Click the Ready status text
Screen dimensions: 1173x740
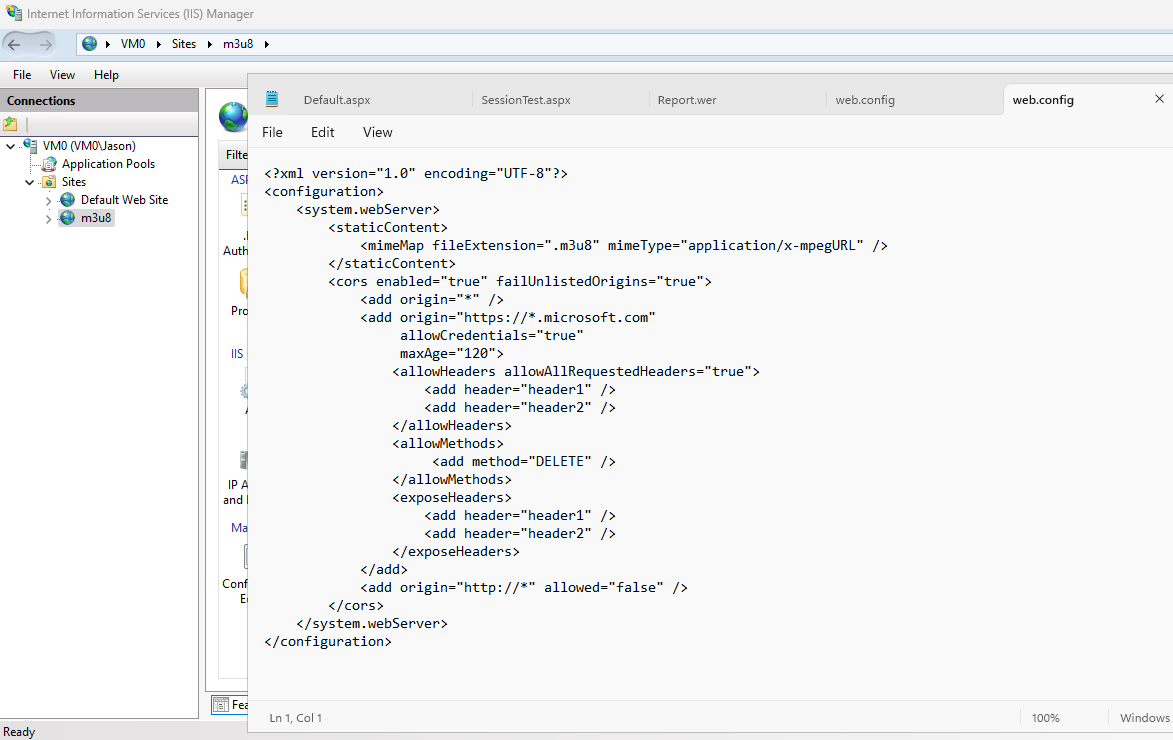point(19,732)
